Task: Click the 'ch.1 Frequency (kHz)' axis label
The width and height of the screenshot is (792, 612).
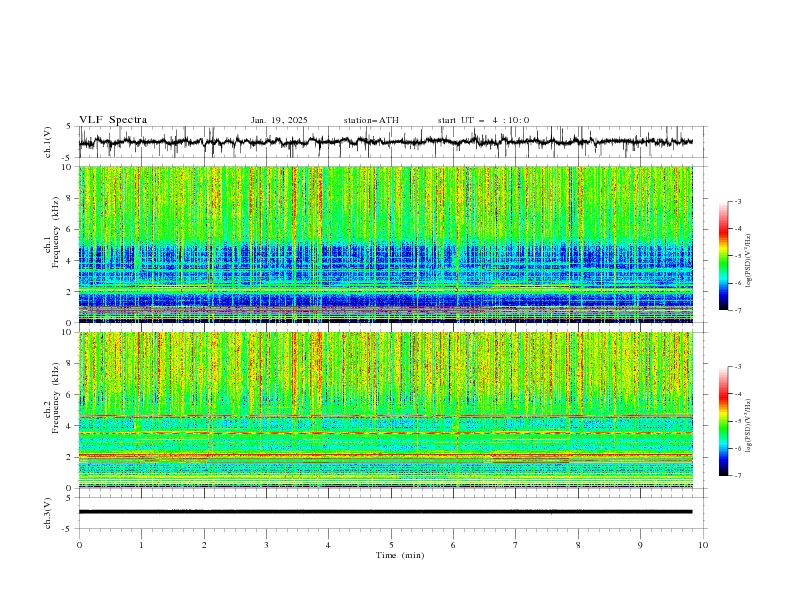Action: [x=52, y=230]
